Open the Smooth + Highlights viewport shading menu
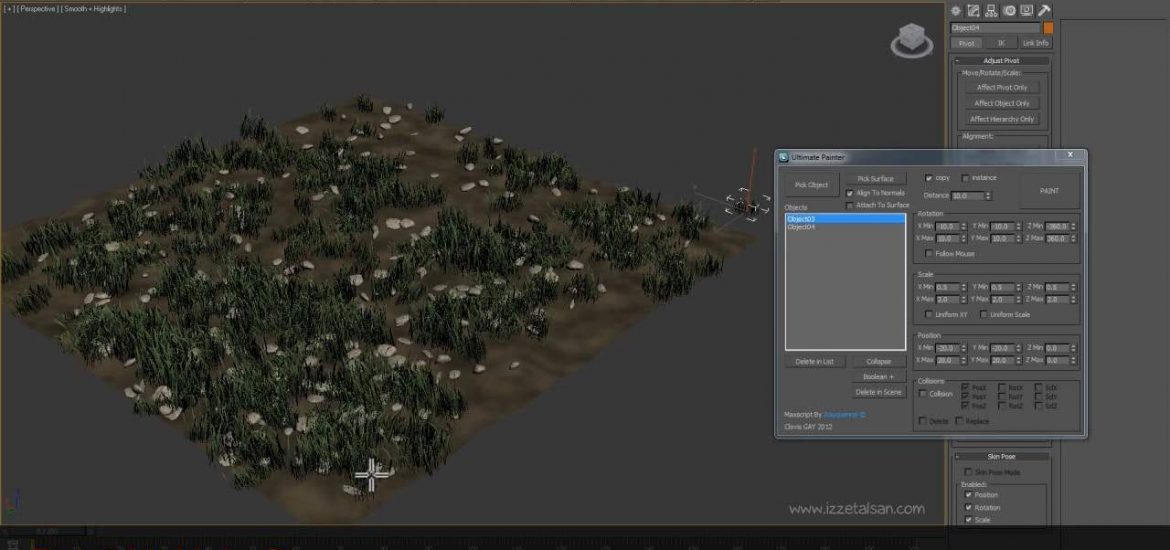1170x550 pixels. (96, 8)
